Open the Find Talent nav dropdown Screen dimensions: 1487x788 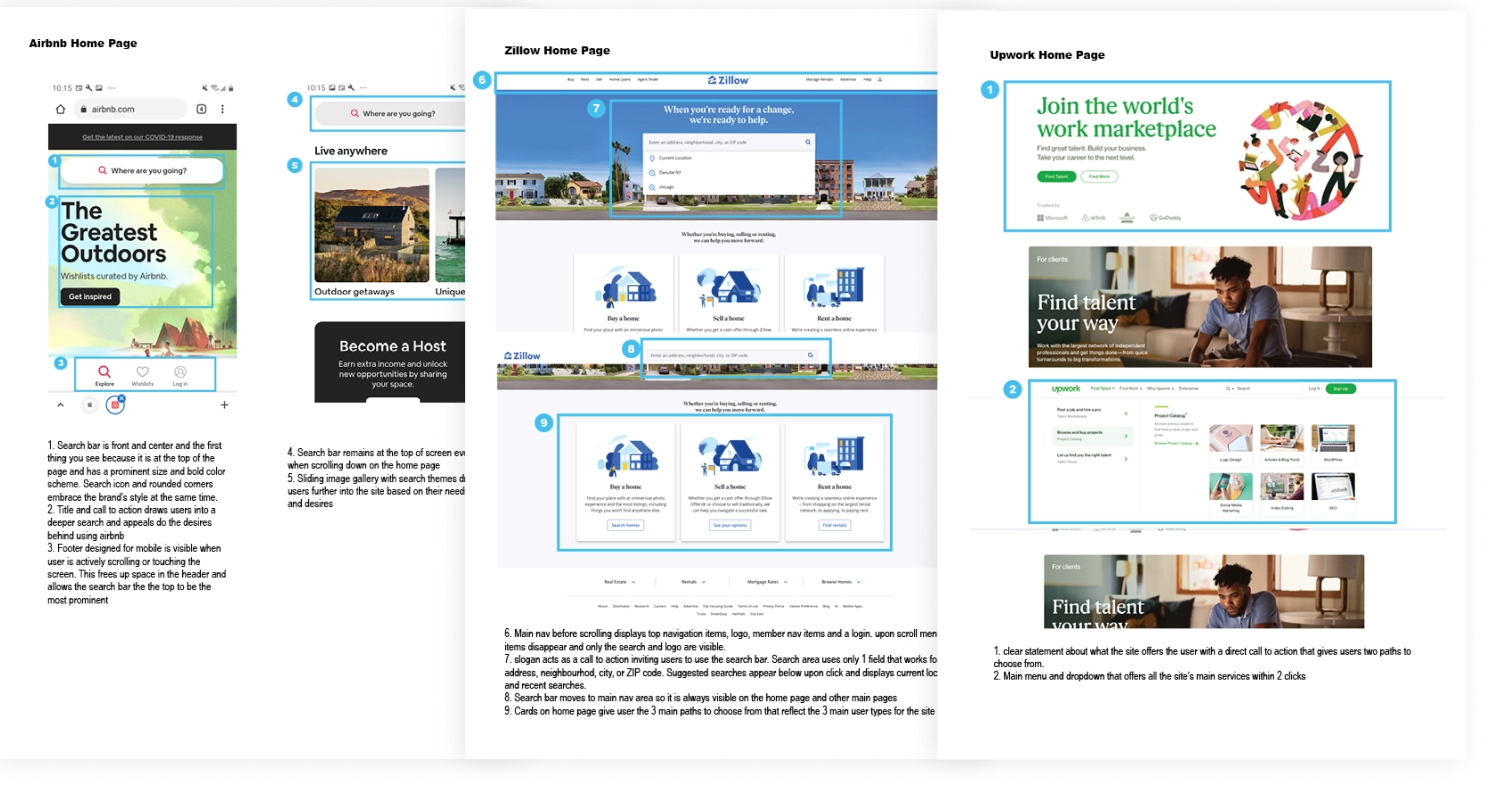1103,388
